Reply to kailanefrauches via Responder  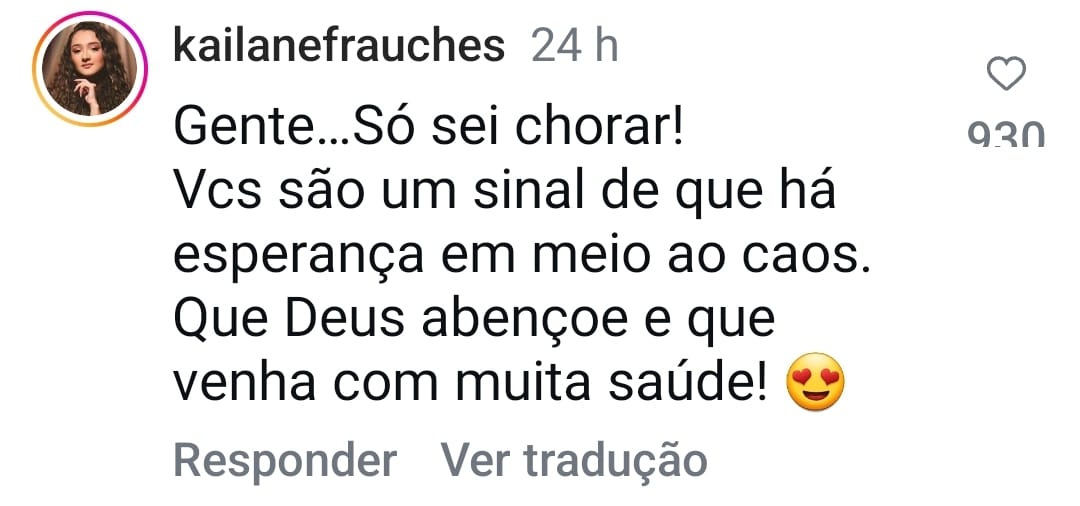[285, 461]
